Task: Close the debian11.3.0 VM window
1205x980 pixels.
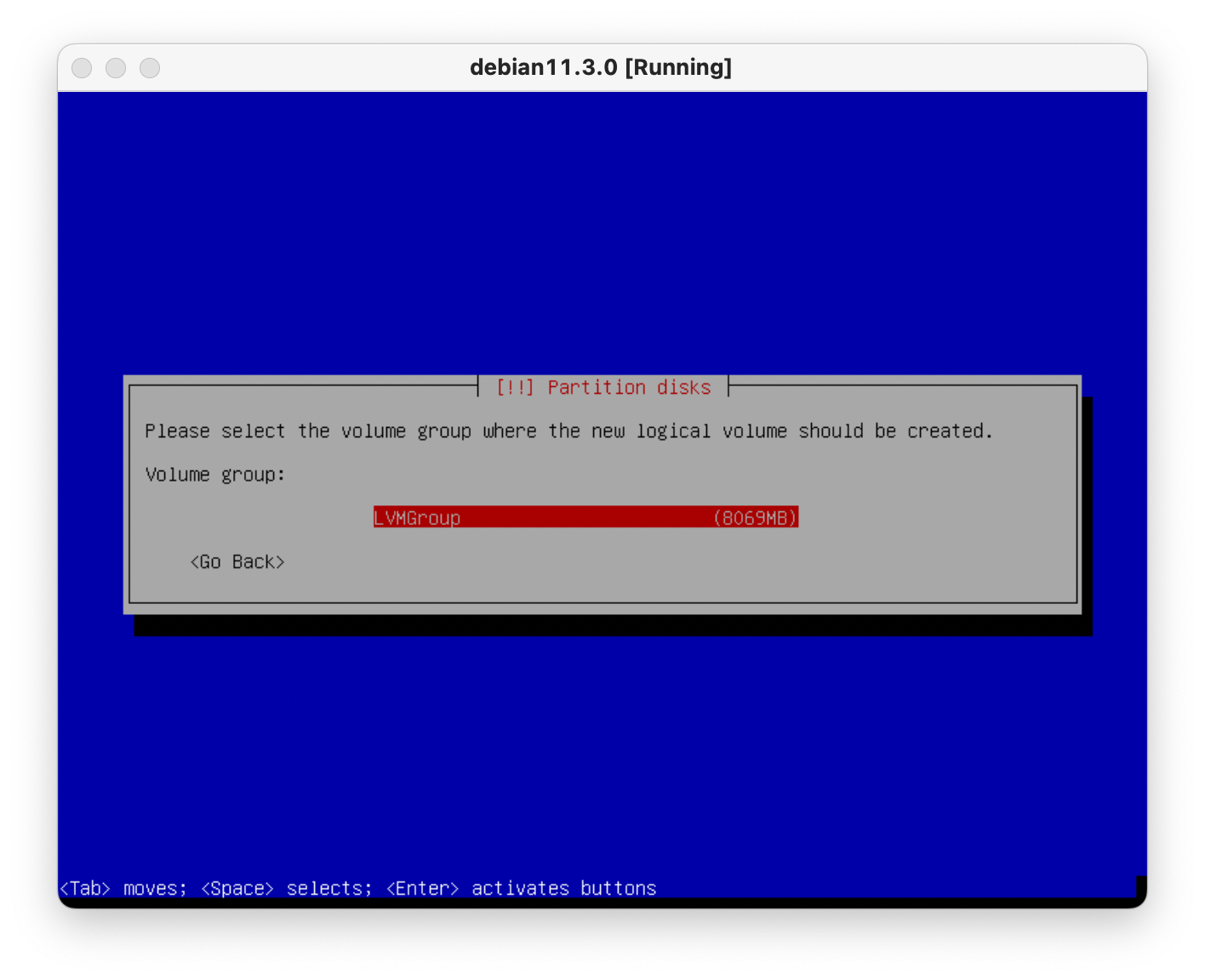Action: point(82,68)
